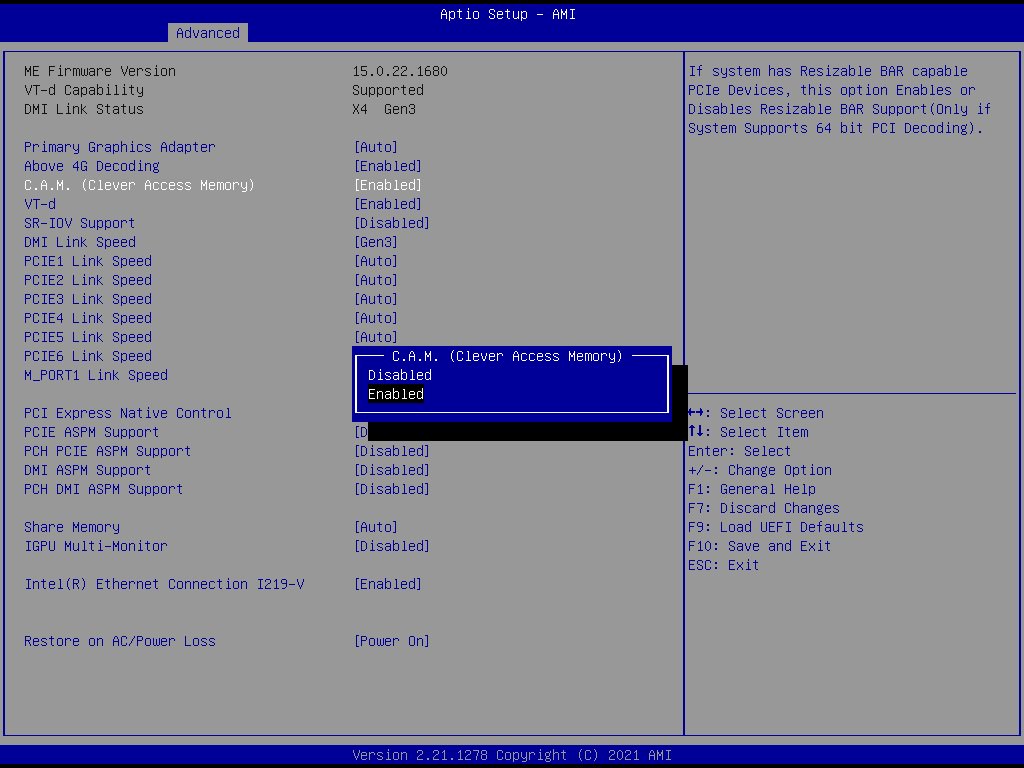Screen dimensions: 1024x768
Task: Toggle IGPU Multi-Monitor [Disabled] value
Action: click(x=392, y=546)
